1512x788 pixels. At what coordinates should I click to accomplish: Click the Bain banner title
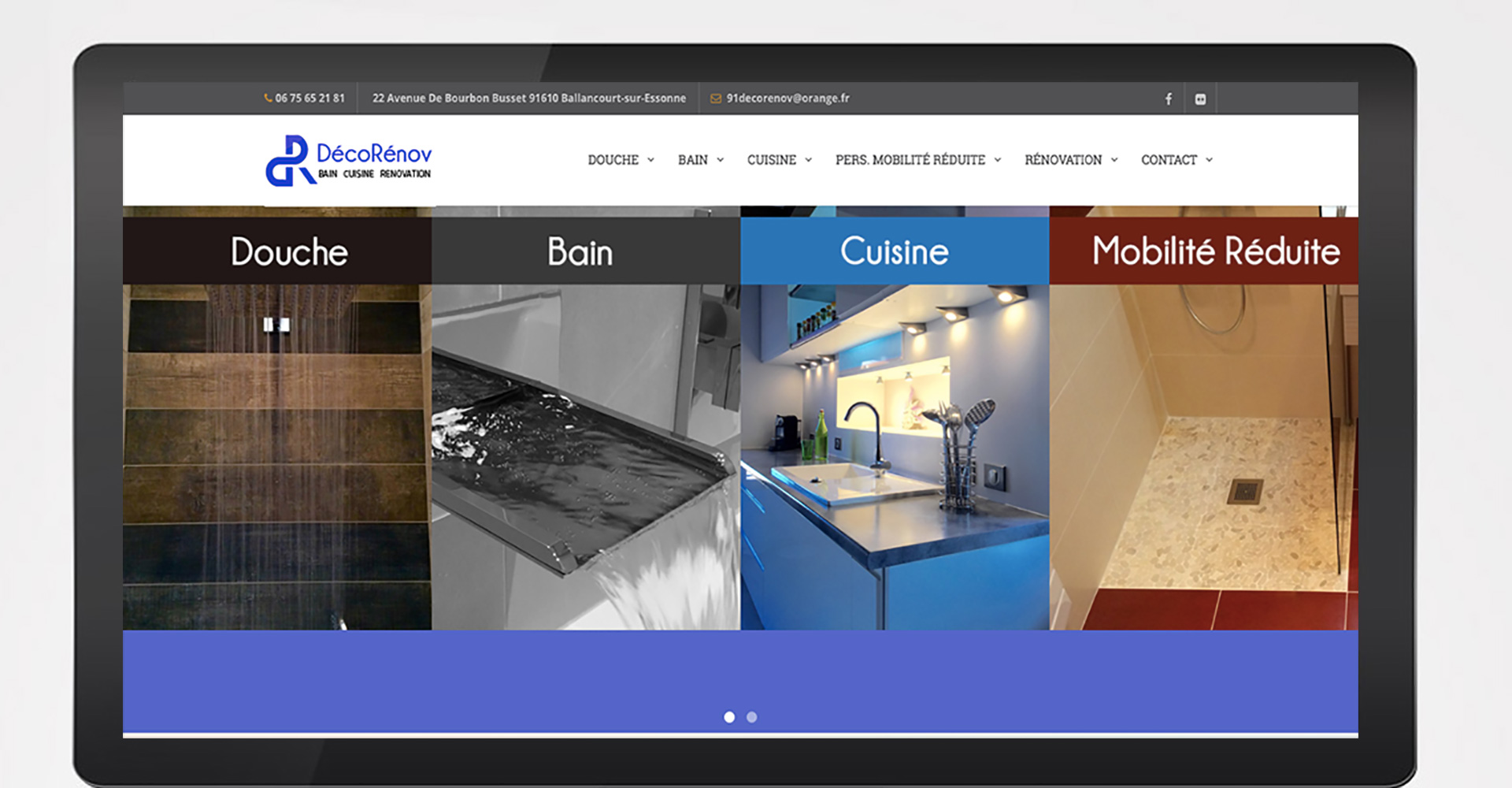tap(580, 252)
